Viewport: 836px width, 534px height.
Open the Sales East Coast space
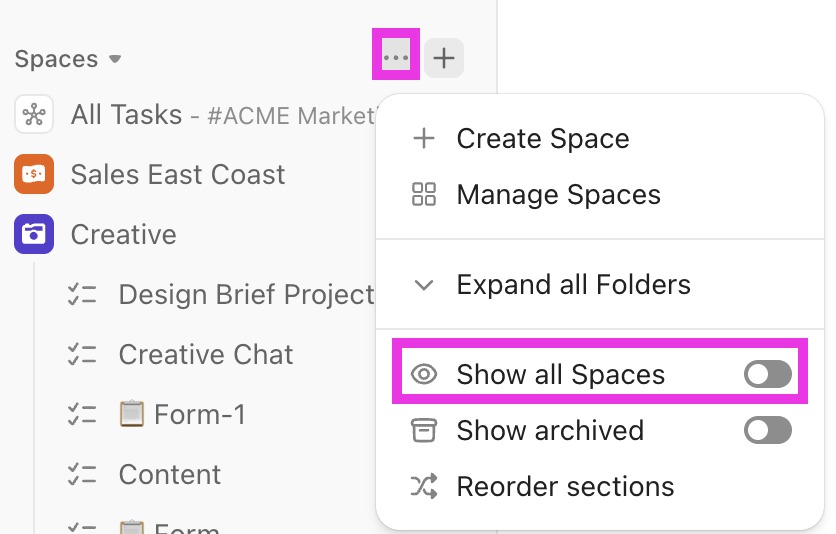[x=178, y=175]
